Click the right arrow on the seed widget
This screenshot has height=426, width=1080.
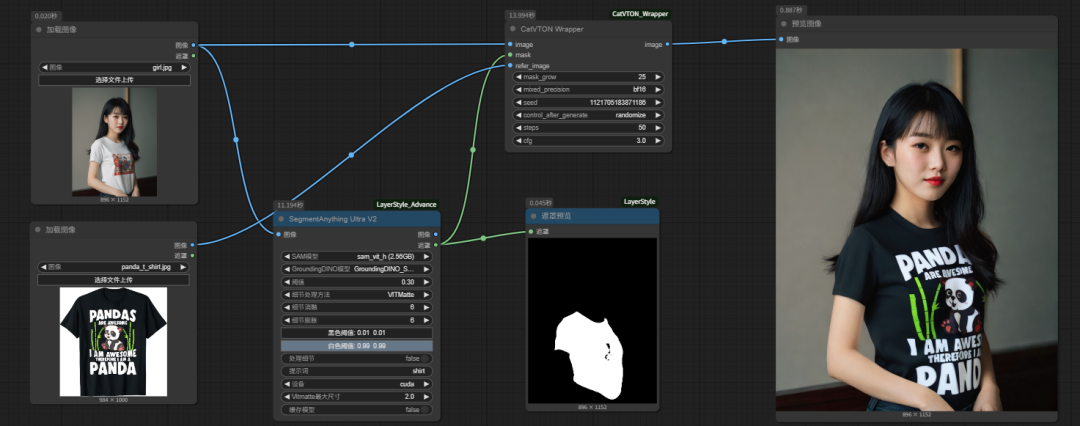658,103
